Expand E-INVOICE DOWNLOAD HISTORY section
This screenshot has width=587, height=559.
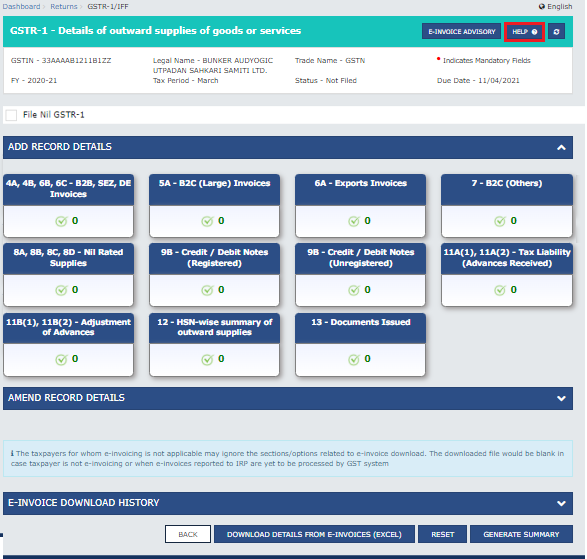coord(561,504)
